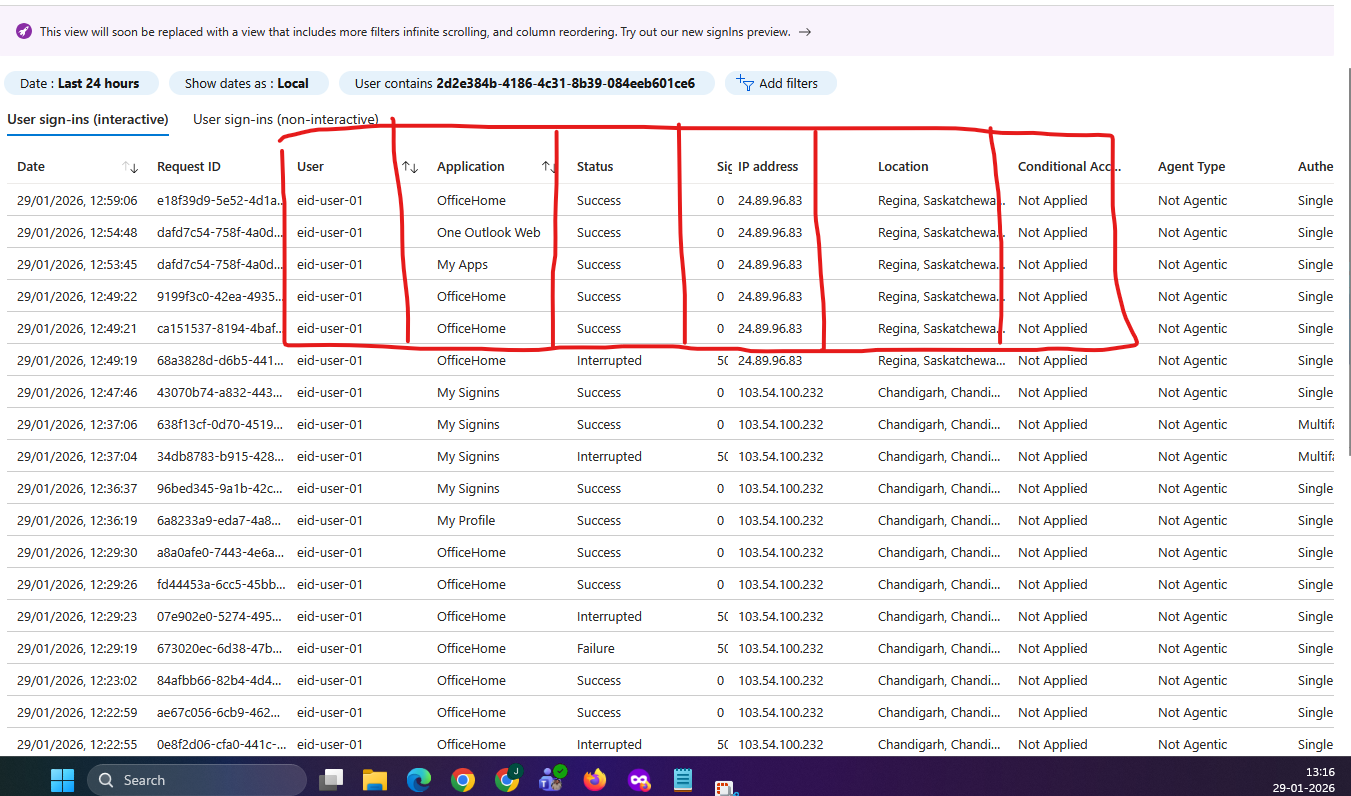The image size is (1351, 796).
Task: Sort sign-ins by User column arrows
Action: click(410, 167)
